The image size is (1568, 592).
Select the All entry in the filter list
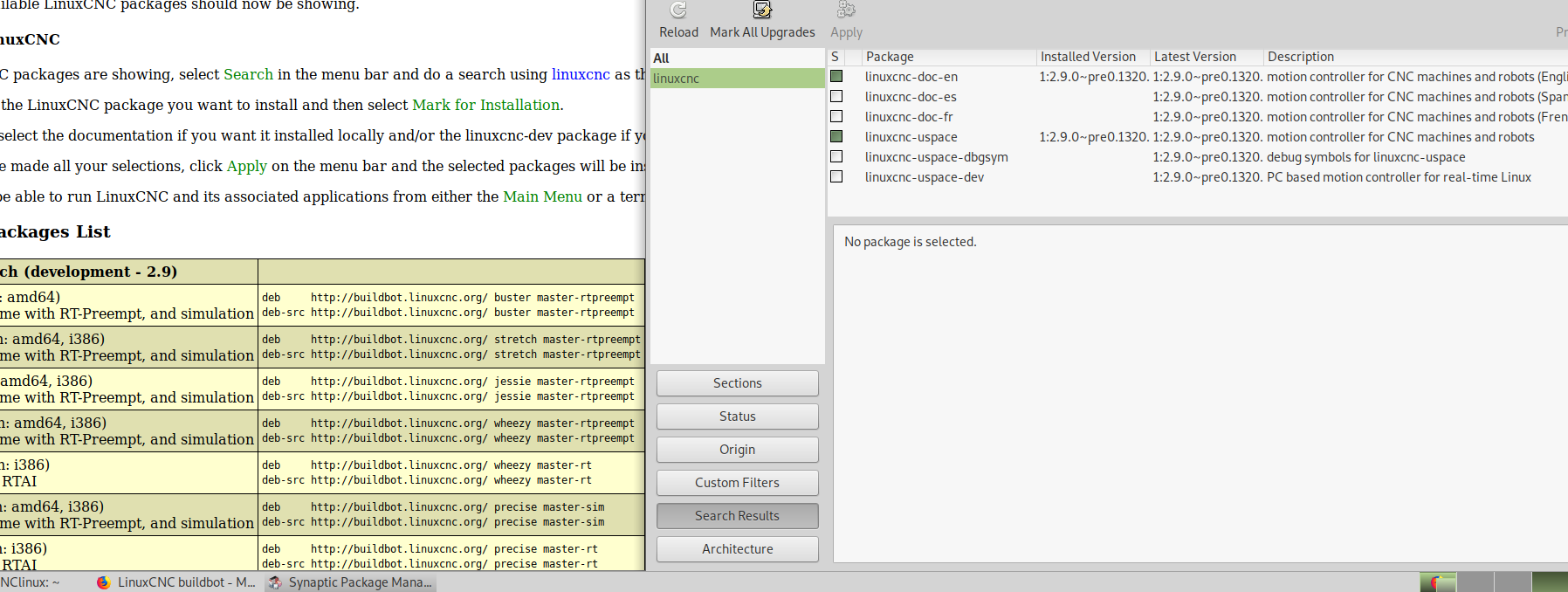(x=738, y=59)
